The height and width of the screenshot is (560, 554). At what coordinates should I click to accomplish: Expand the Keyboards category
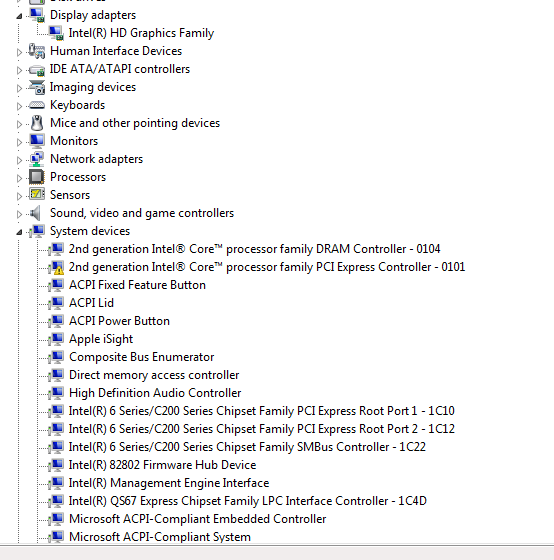click(x=19, y=106)
